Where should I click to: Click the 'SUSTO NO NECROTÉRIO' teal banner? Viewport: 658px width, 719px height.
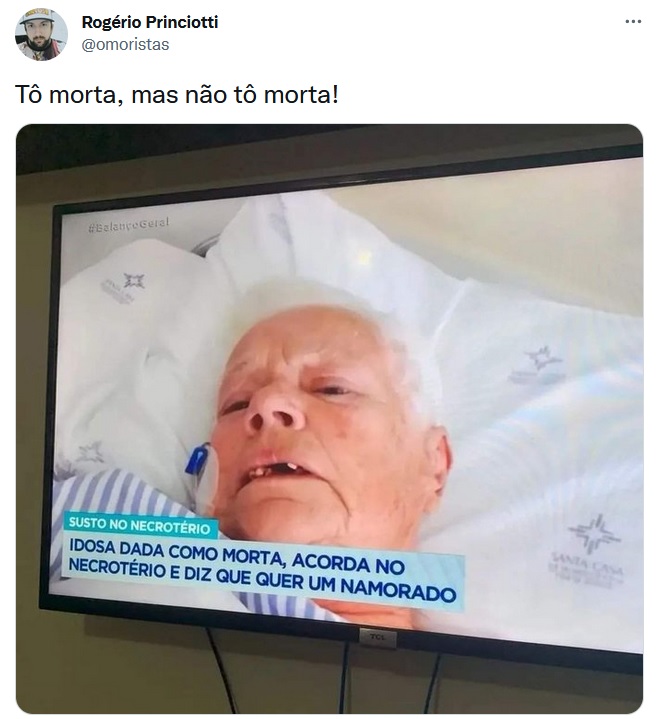[140, 525]
